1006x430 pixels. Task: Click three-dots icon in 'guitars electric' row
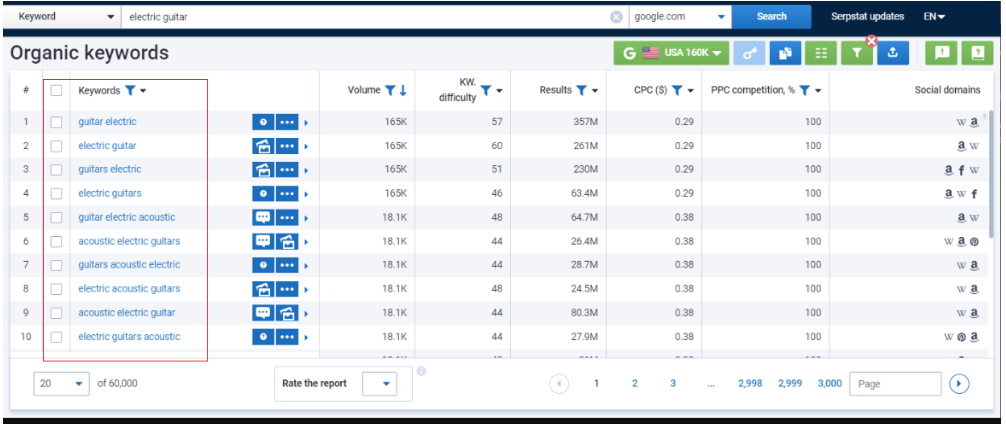(287, 169)
